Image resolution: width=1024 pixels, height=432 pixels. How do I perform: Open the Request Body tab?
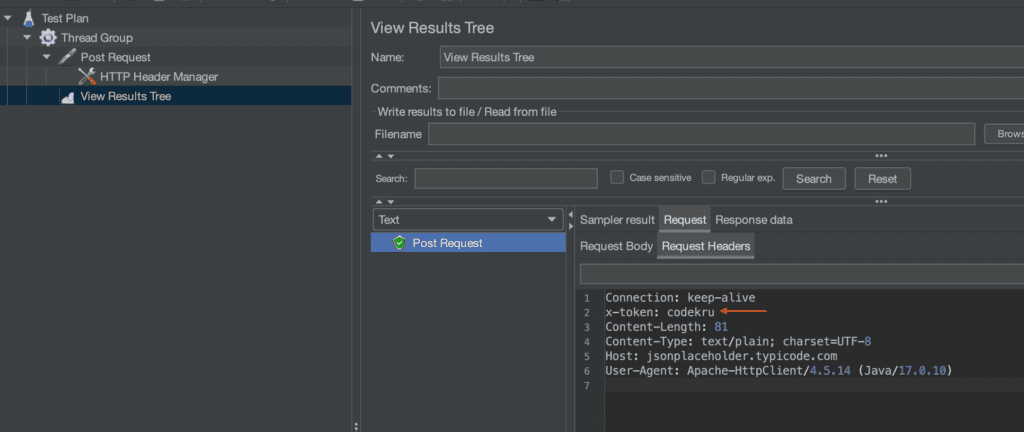[616, 246]
